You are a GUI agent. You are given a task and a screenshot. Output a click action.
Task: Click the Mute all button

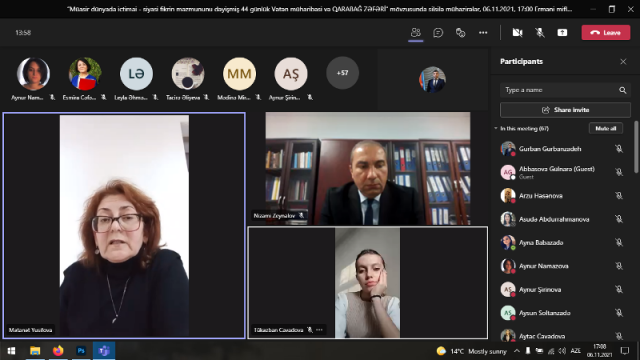coord(605,128)
